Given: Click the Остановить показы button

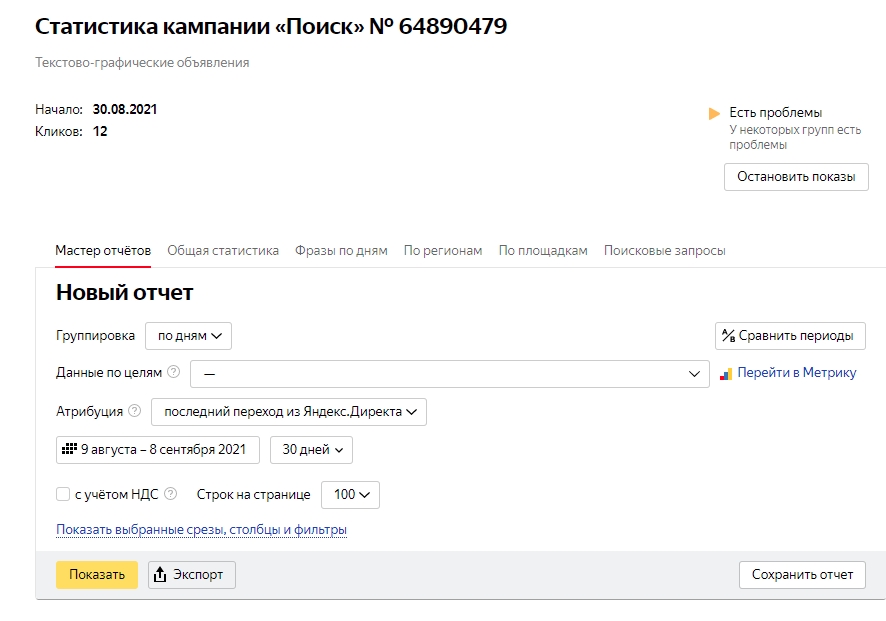Looking at the screenshot, I should coord(796,177).
